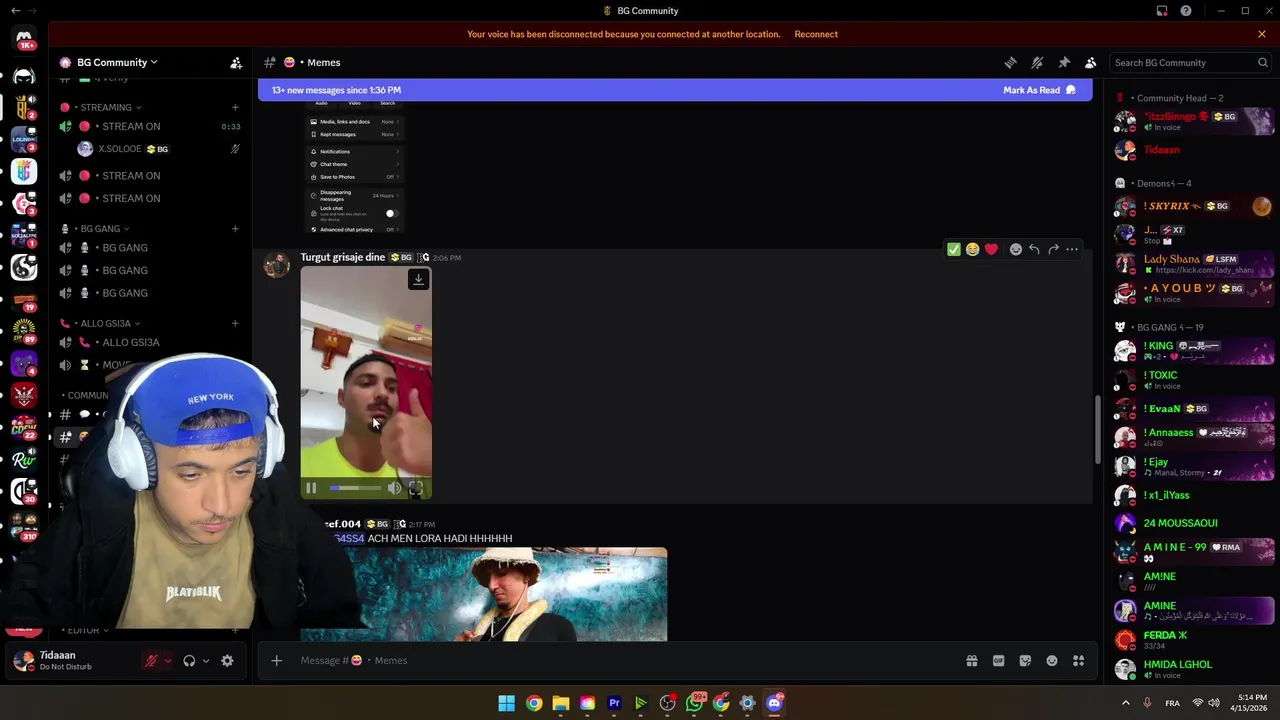Forward Turgut's message
Viewport: 1280px width, 720px height.
(1053, 249)
